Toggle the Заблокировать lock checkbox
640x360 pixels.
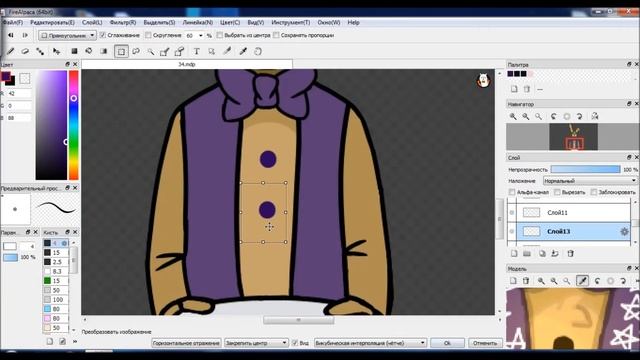pyautogui.click(x=594, y=192)
